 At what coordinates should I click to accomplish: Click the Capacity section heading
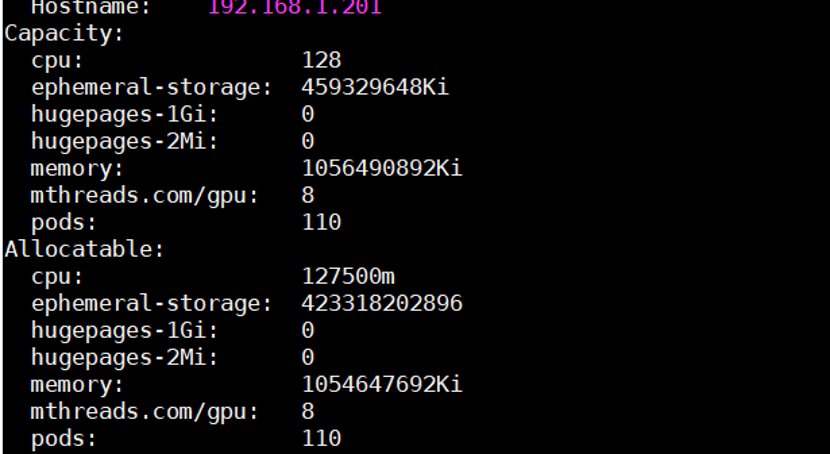[x=64, y=34]
